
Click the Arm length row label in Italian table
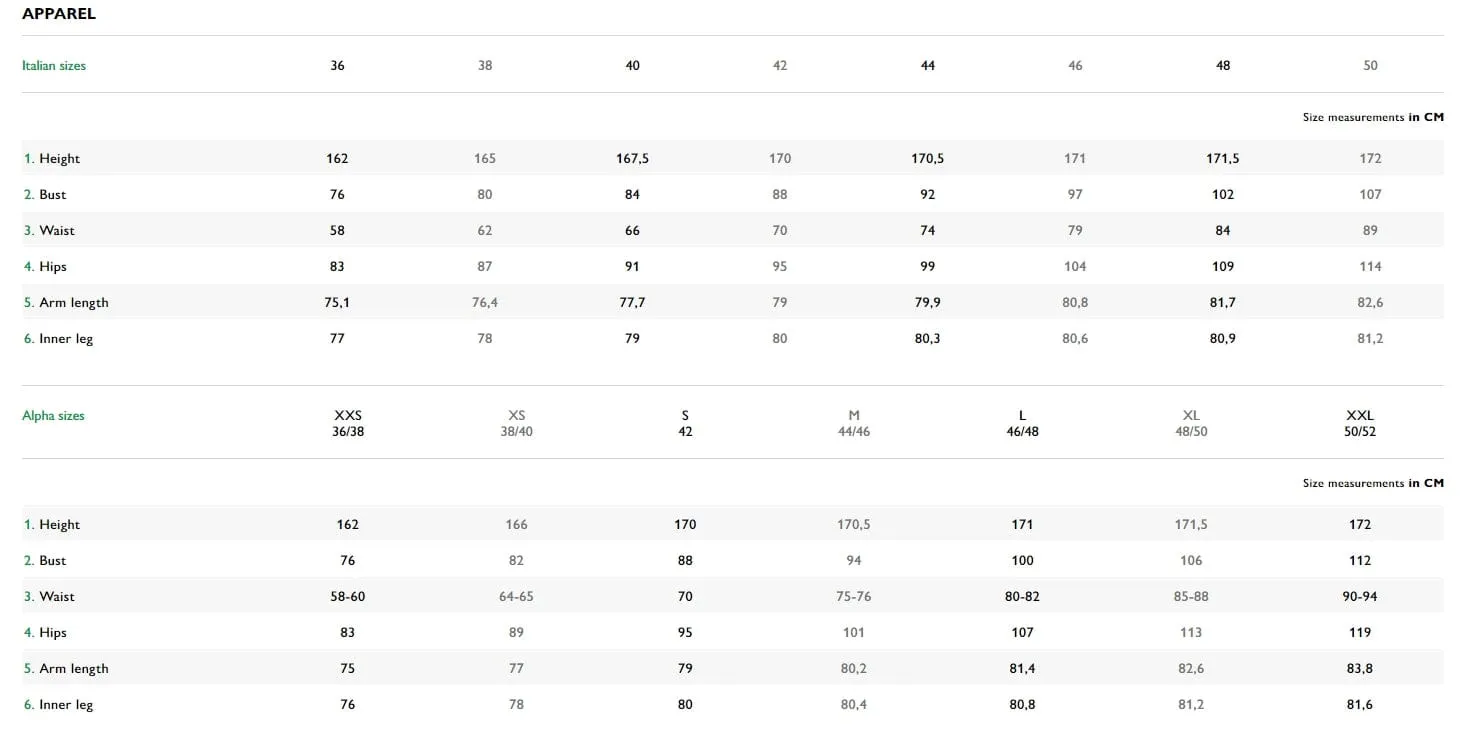(66, 302)
